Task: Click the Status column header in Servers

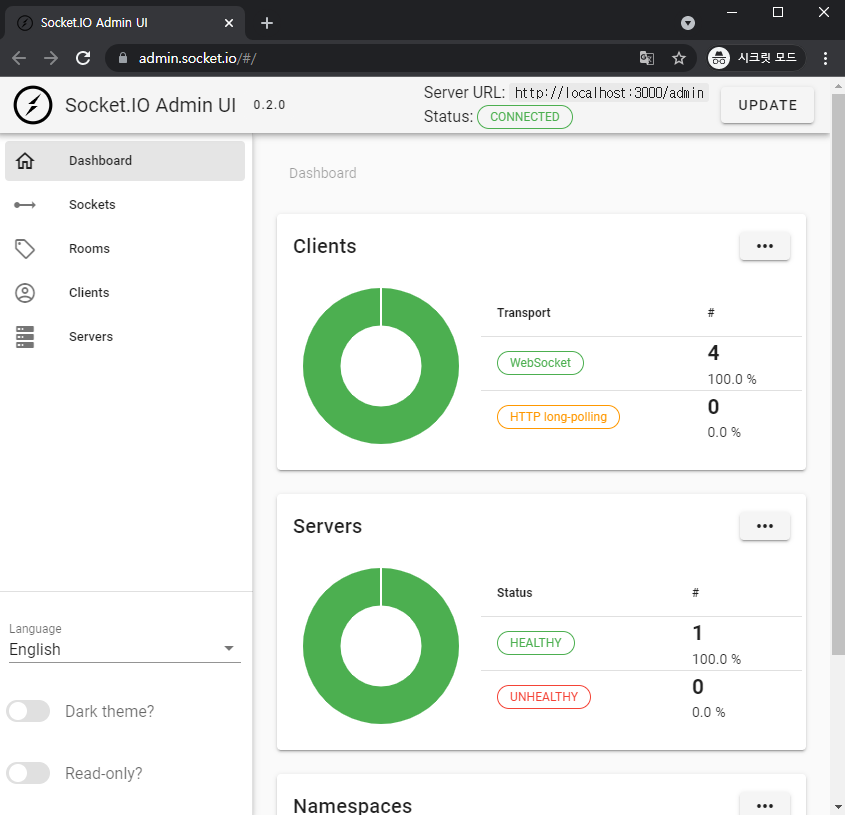Action: pyautogui.click(x=514, y=593)
